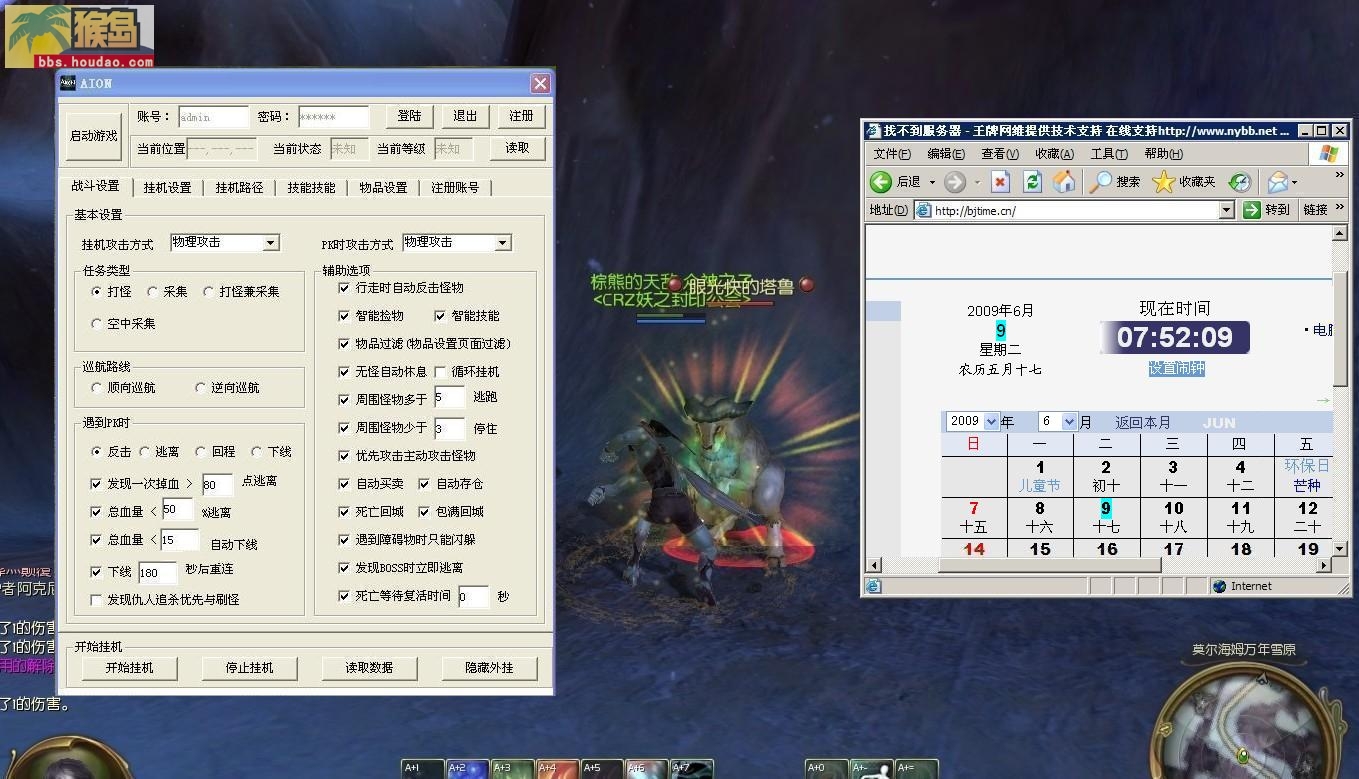Open 挂机攻击方式 dropdown
The width and height of the screenshot is (1359, 779).
click(270, 243)
